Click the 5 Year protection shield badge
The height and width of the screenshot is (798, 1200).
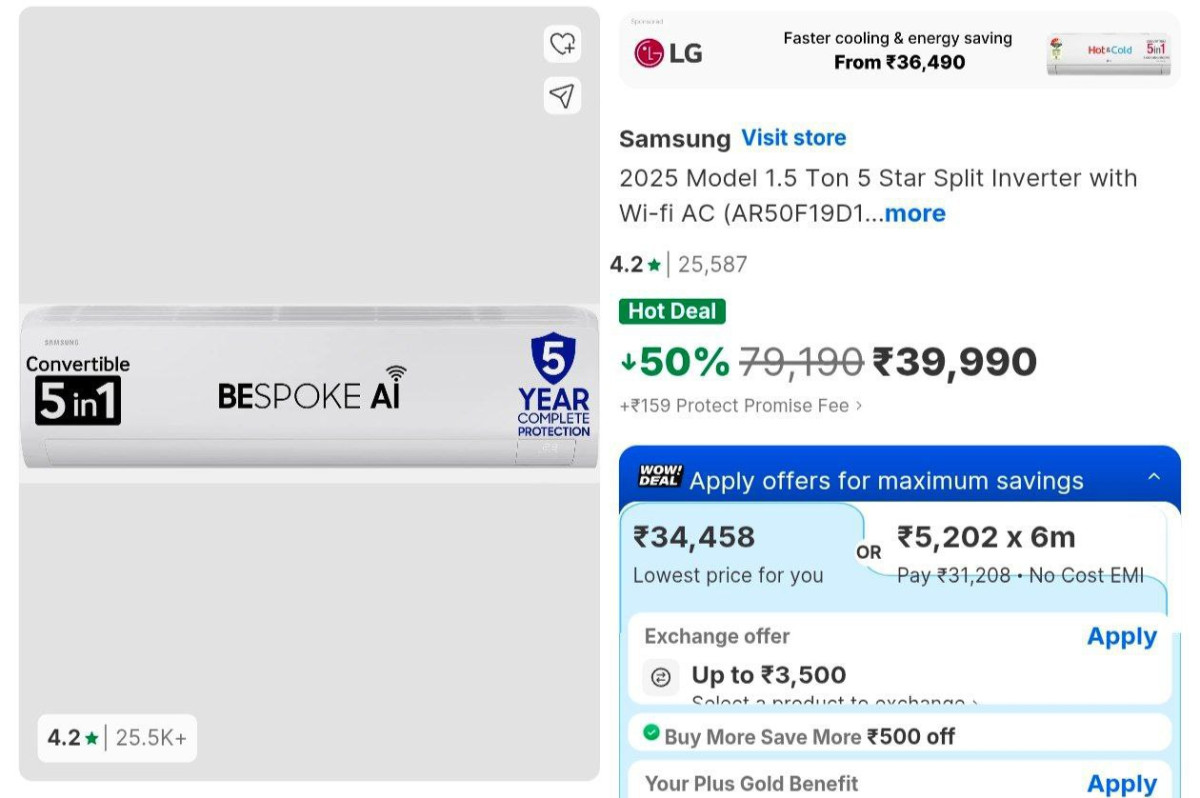pos(553,385)
